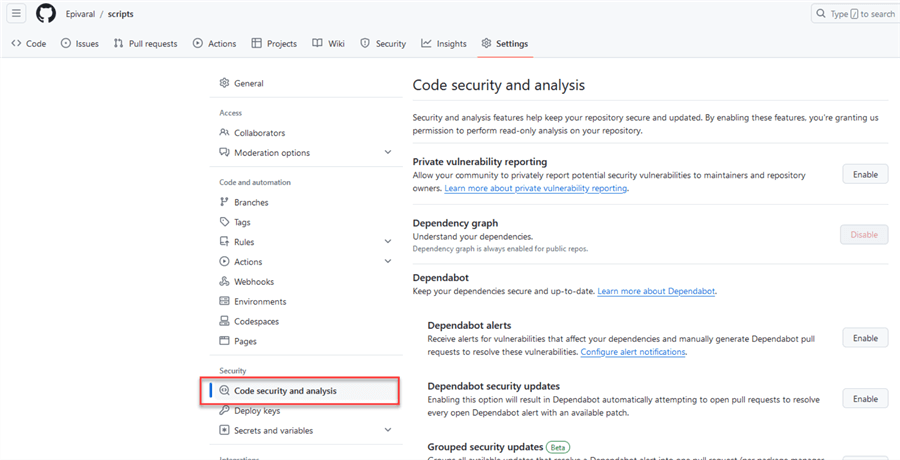
Task: Click the Tags icon in sidebar
Action: (224, 222)
